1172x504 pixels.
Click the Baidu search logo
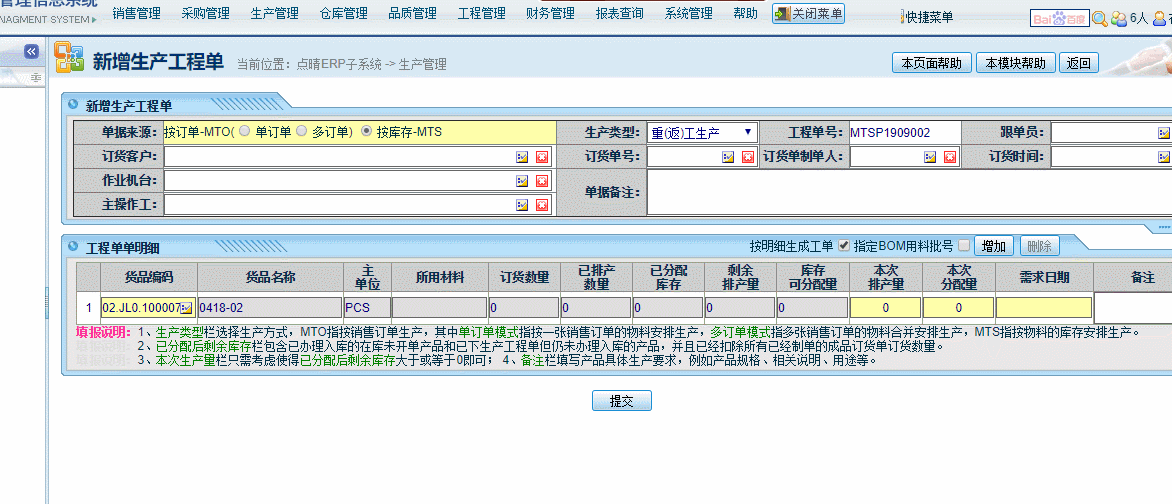(x=1059, y=18)
